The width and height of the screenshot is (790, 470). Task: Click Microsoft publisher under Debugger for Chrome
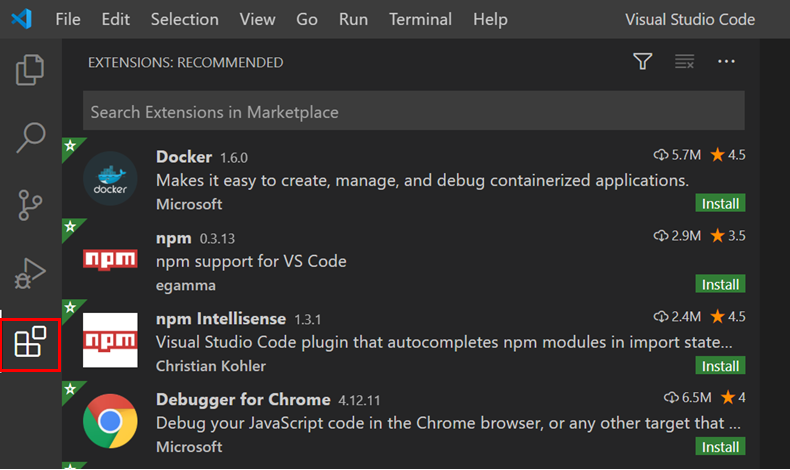pyautogui.click(x=189, y=447)
